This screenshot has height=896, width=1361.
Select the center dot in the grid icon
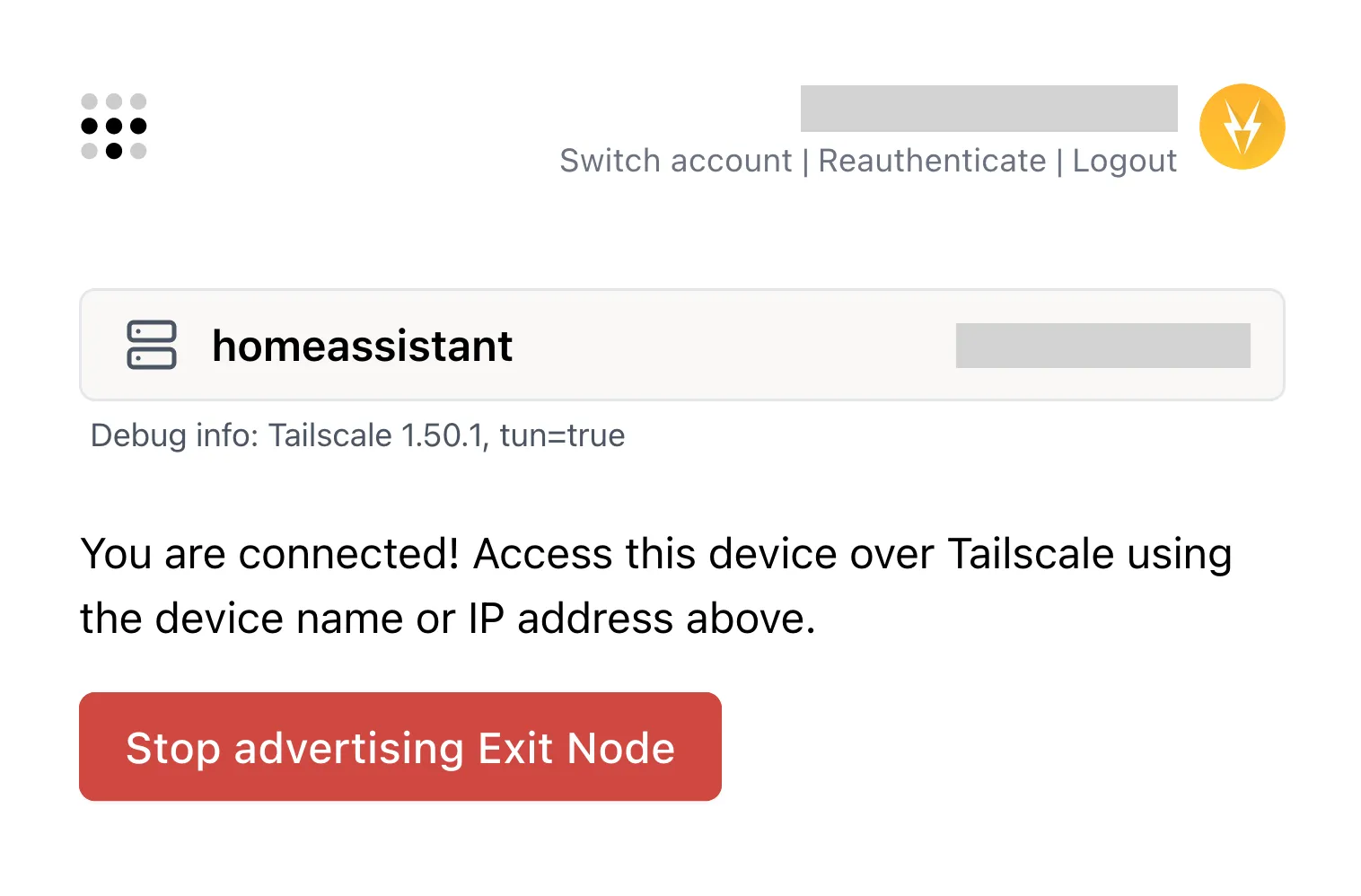(x=113, y=127)
